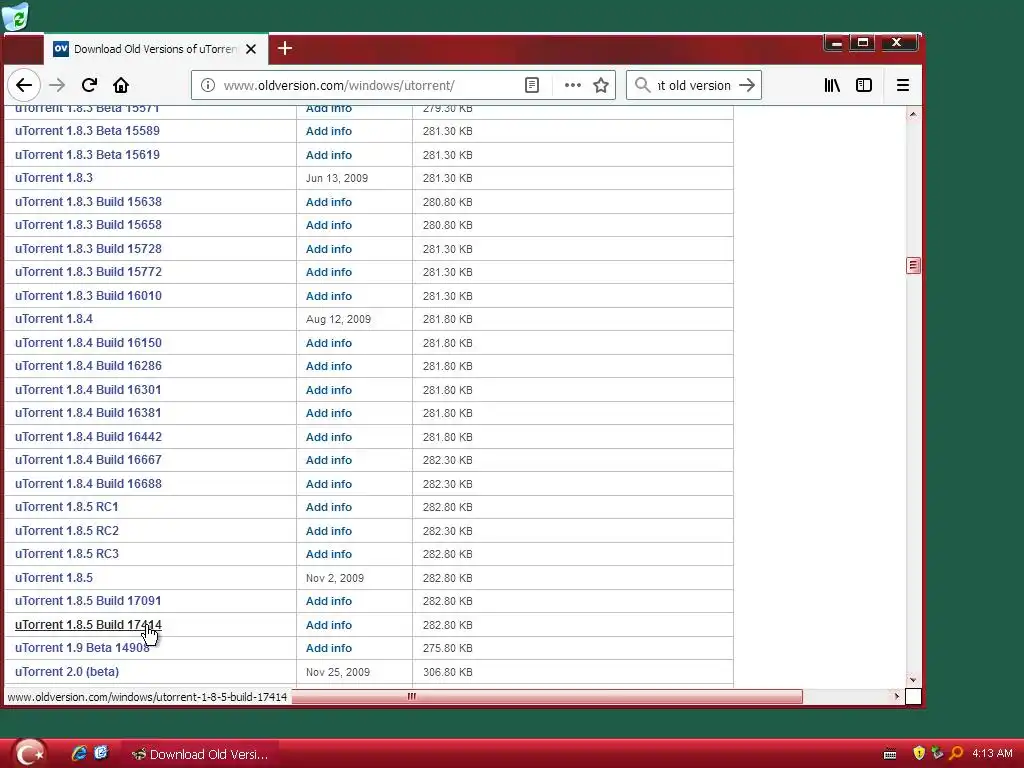Show site information icon in address bar
Viewport: 1024px width, 768px height.
pyautogui.click(x=208, y=85)
